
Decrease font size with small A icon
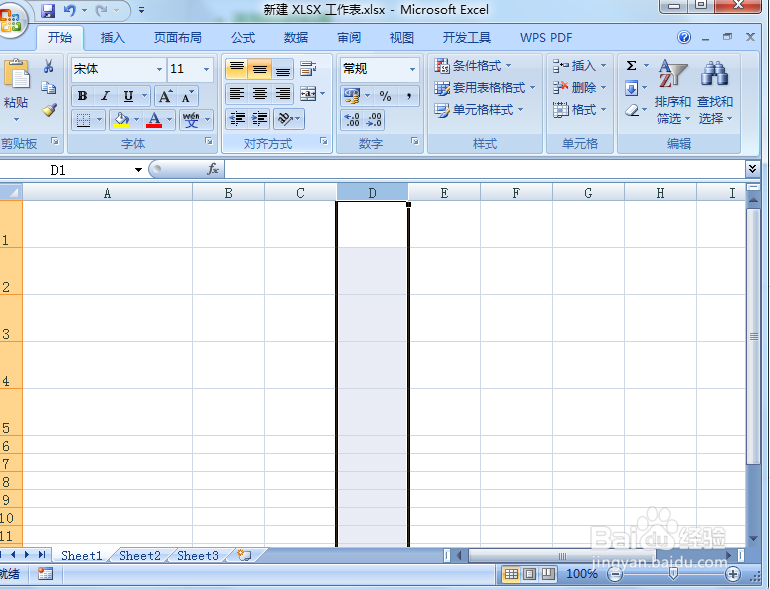188,96
